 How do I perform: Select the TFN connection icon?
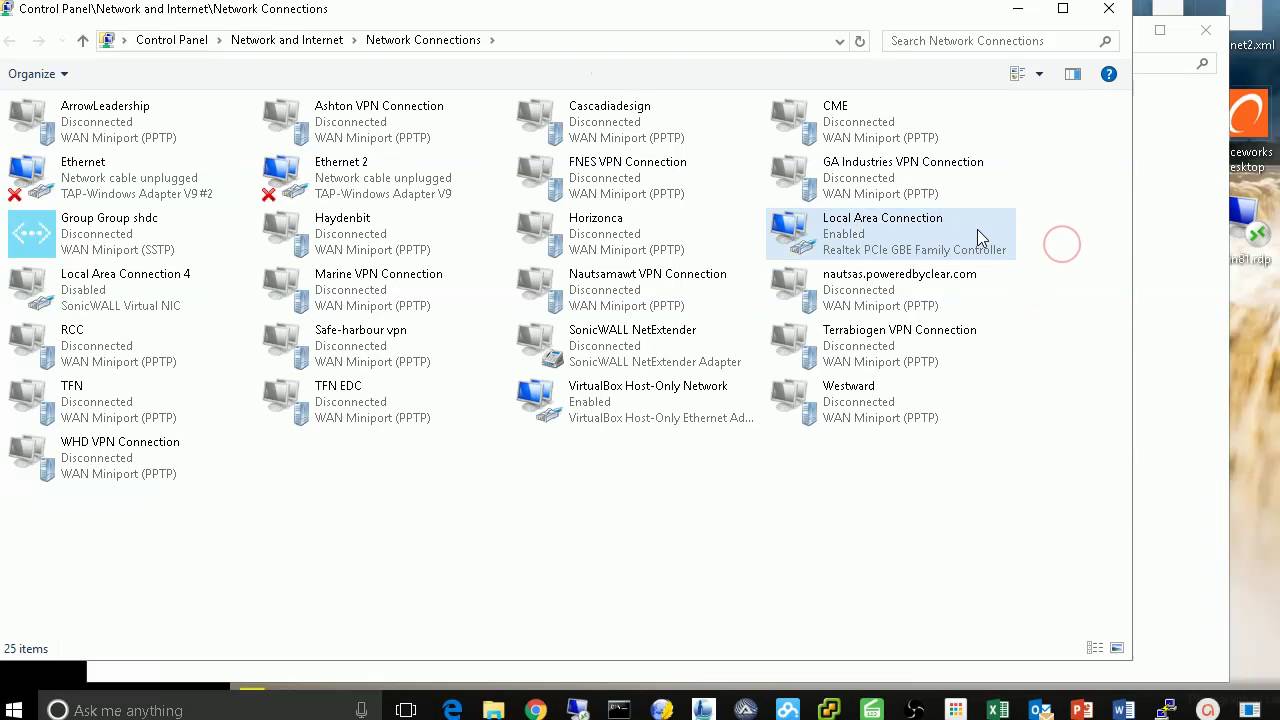point(32,402)
